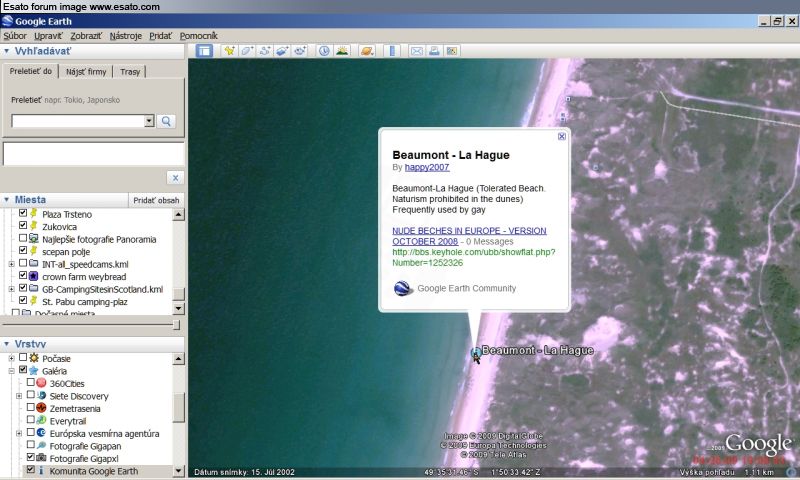Open the Súbor menu
This screenshot has height=480, width=800.
[15, 36]
